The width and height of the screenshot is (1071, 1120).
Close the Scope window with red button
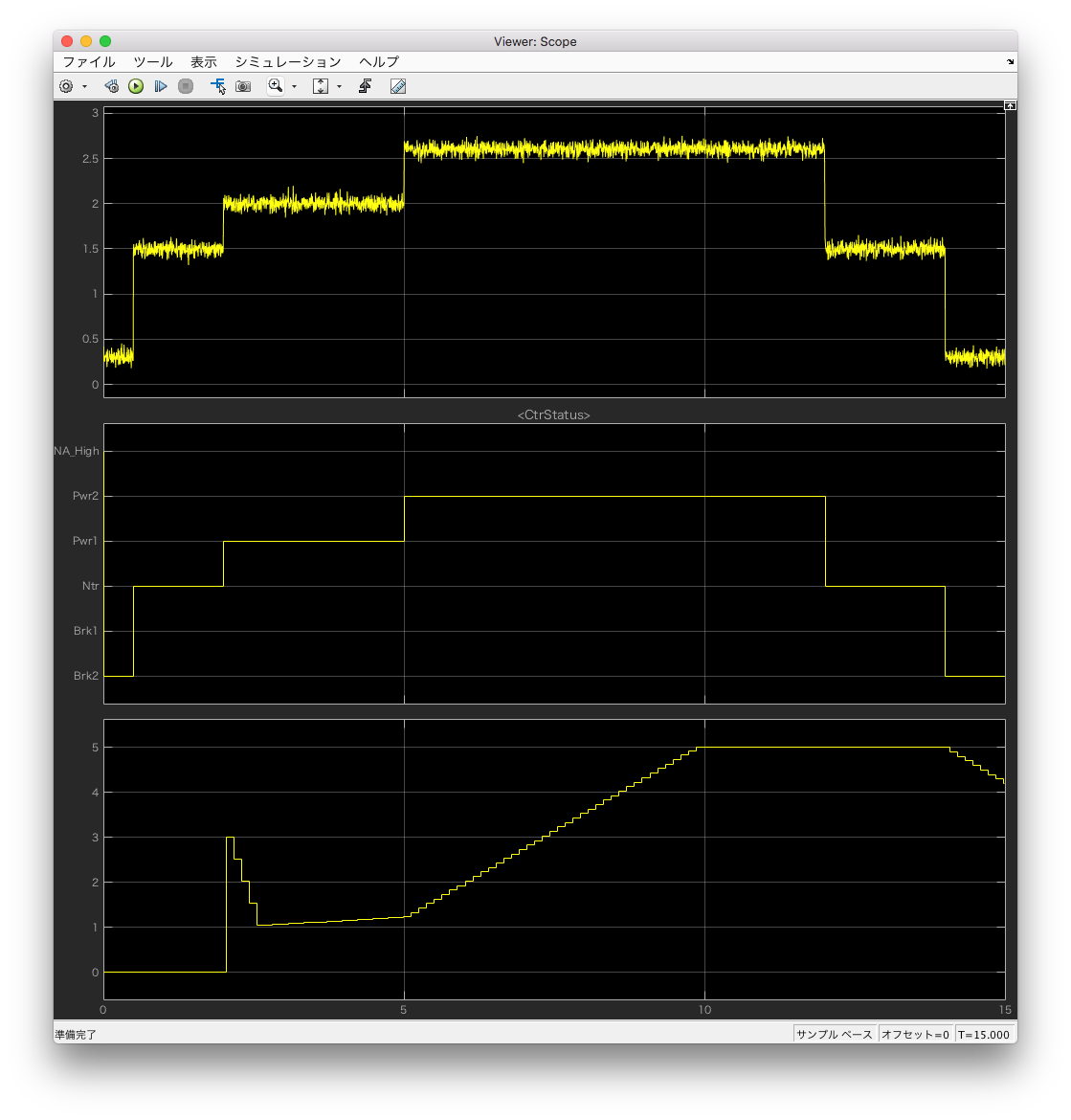[67, 41]
